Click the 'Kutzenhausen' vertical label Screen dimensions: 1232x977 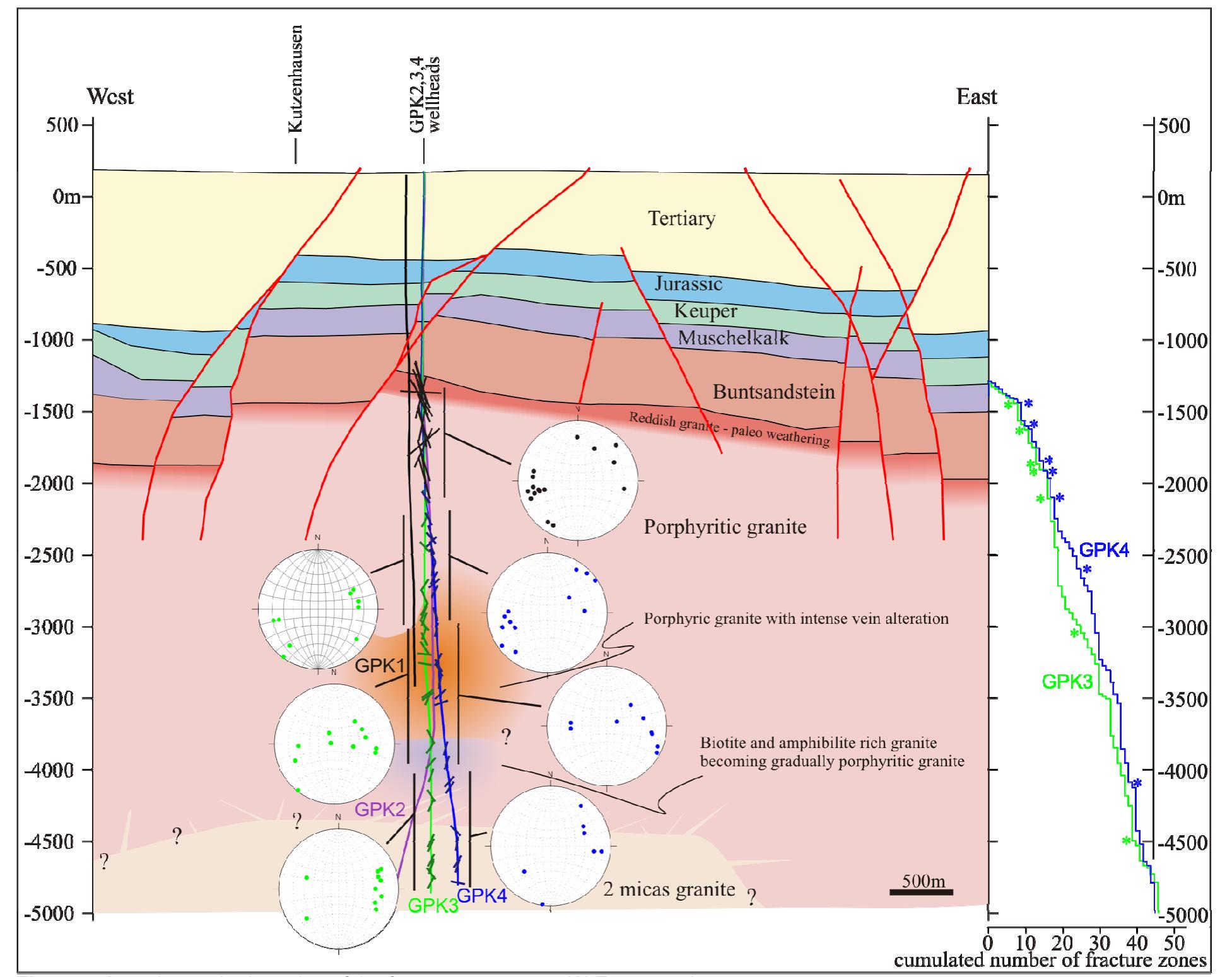click(295, 79)
